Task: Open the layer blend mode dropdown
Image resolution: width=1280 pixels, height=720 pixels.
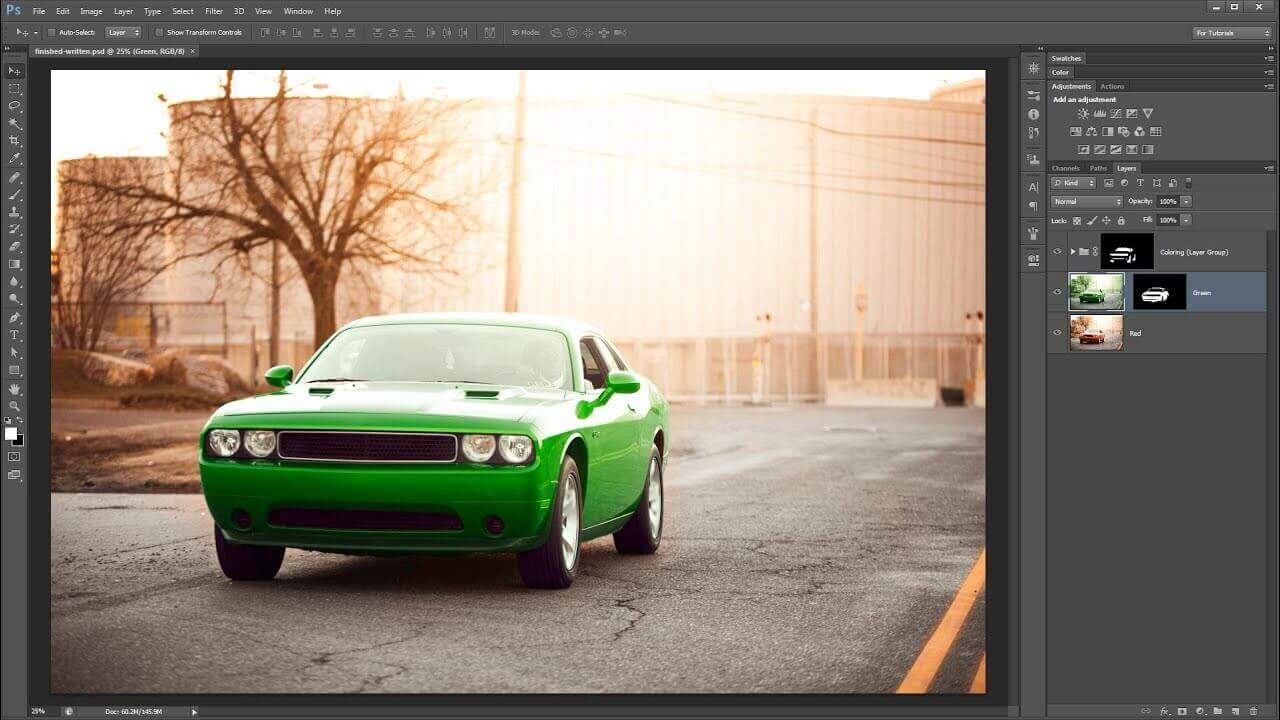Action: [x=1085, y=201]
